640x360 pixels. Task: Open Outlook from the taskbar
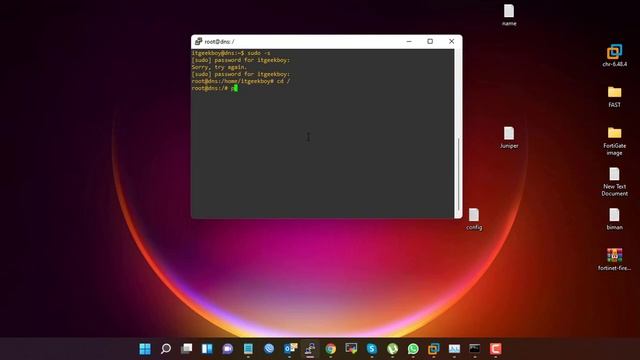coord(290,349)
